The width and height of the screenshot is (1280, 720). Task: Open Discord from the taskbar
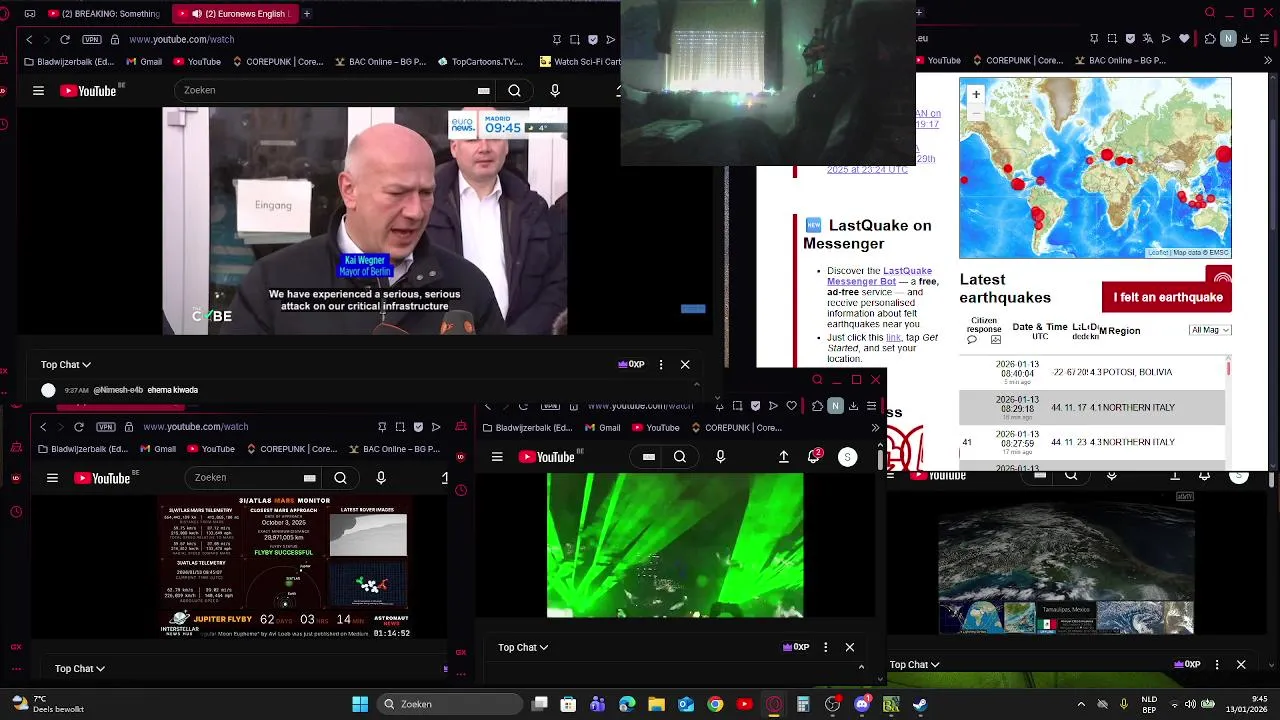click(862, 704)
